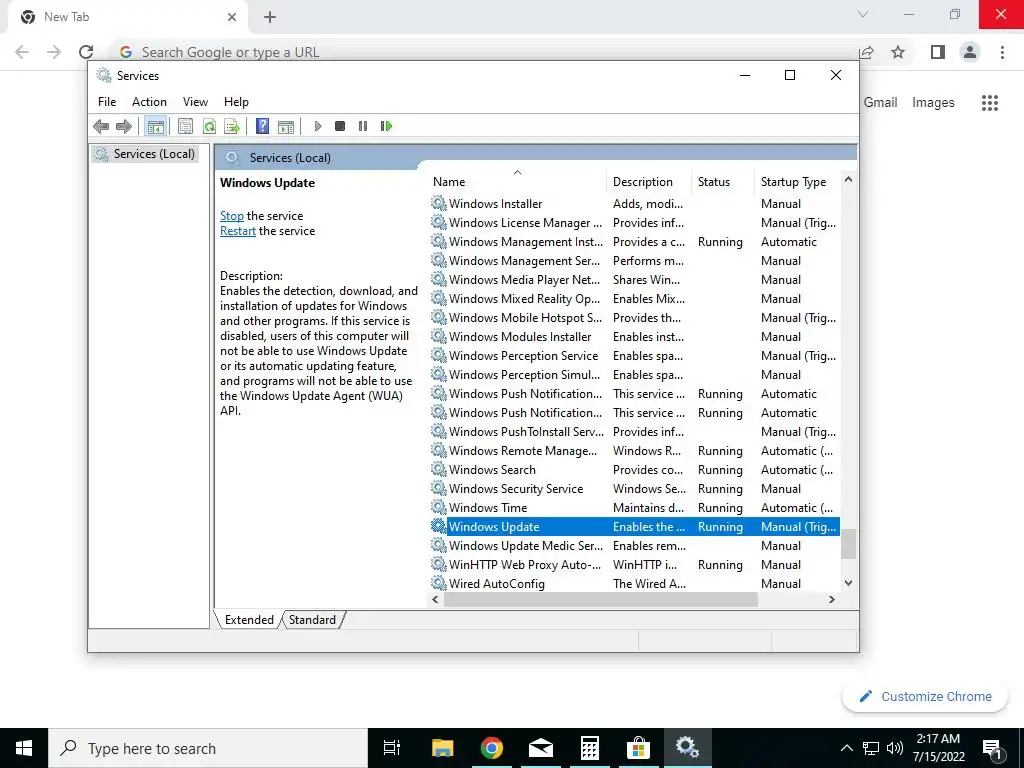Click the Pause Service icon
This screenshot has height=768, width=1024.
pos(363,126)
